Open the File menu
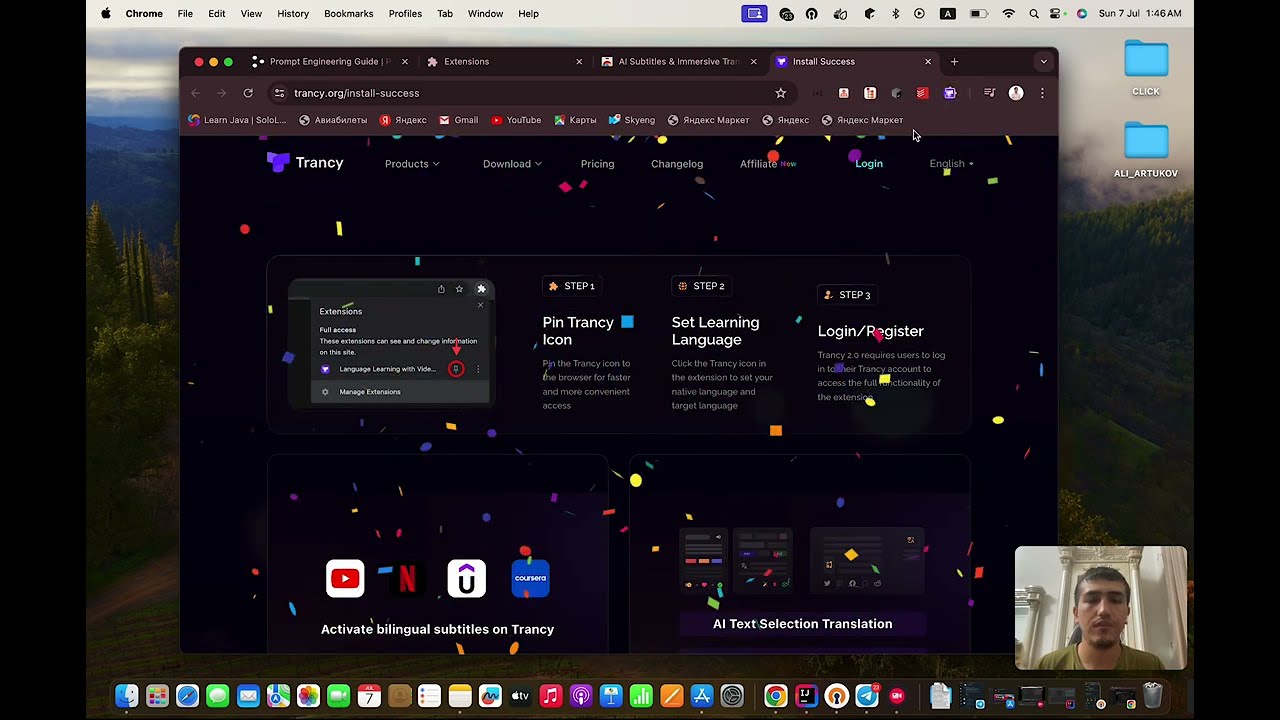The image size is (1280, 720). pos(185,14)
